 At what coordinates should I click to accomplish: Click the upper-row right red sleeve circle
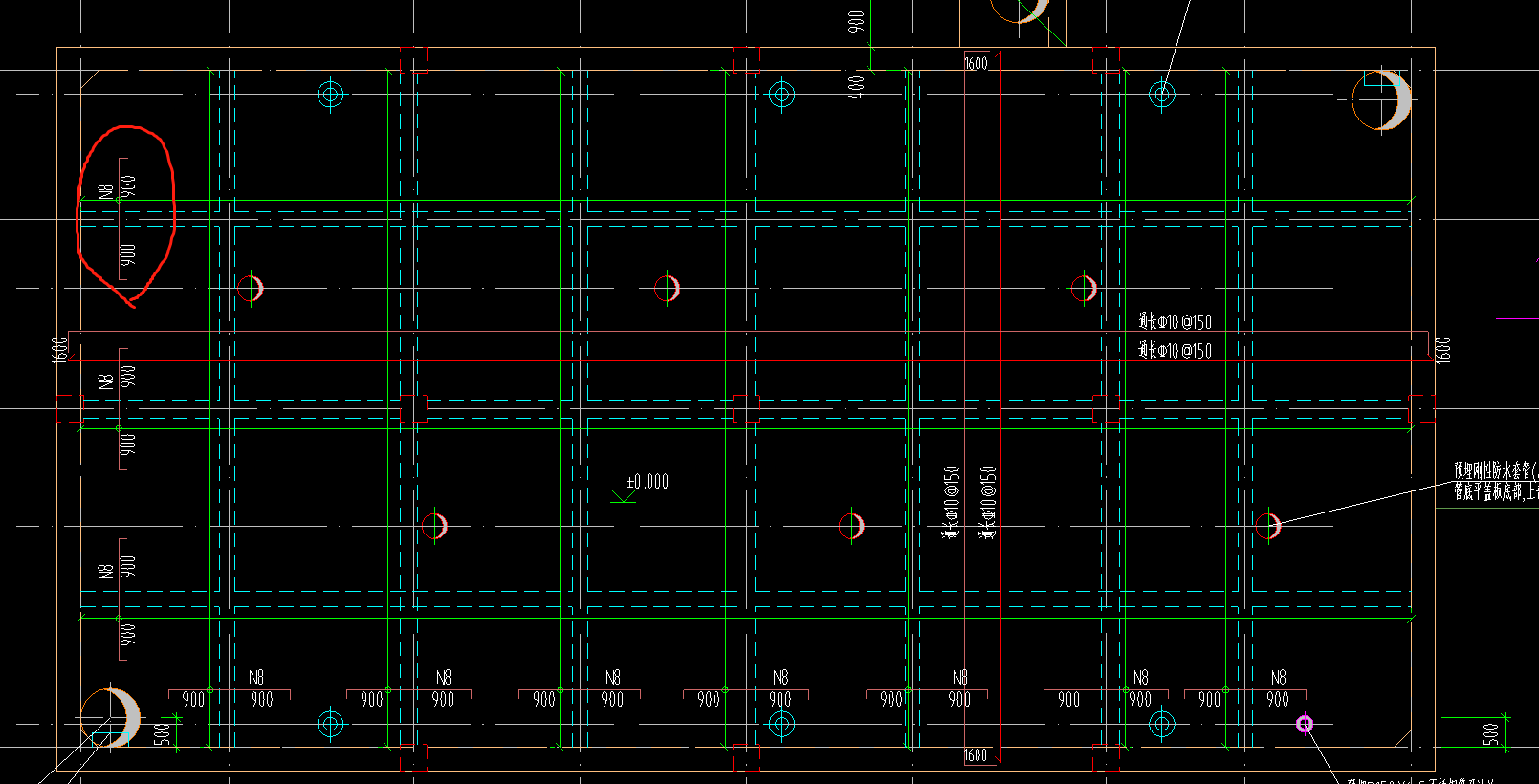click(1084, 288)
